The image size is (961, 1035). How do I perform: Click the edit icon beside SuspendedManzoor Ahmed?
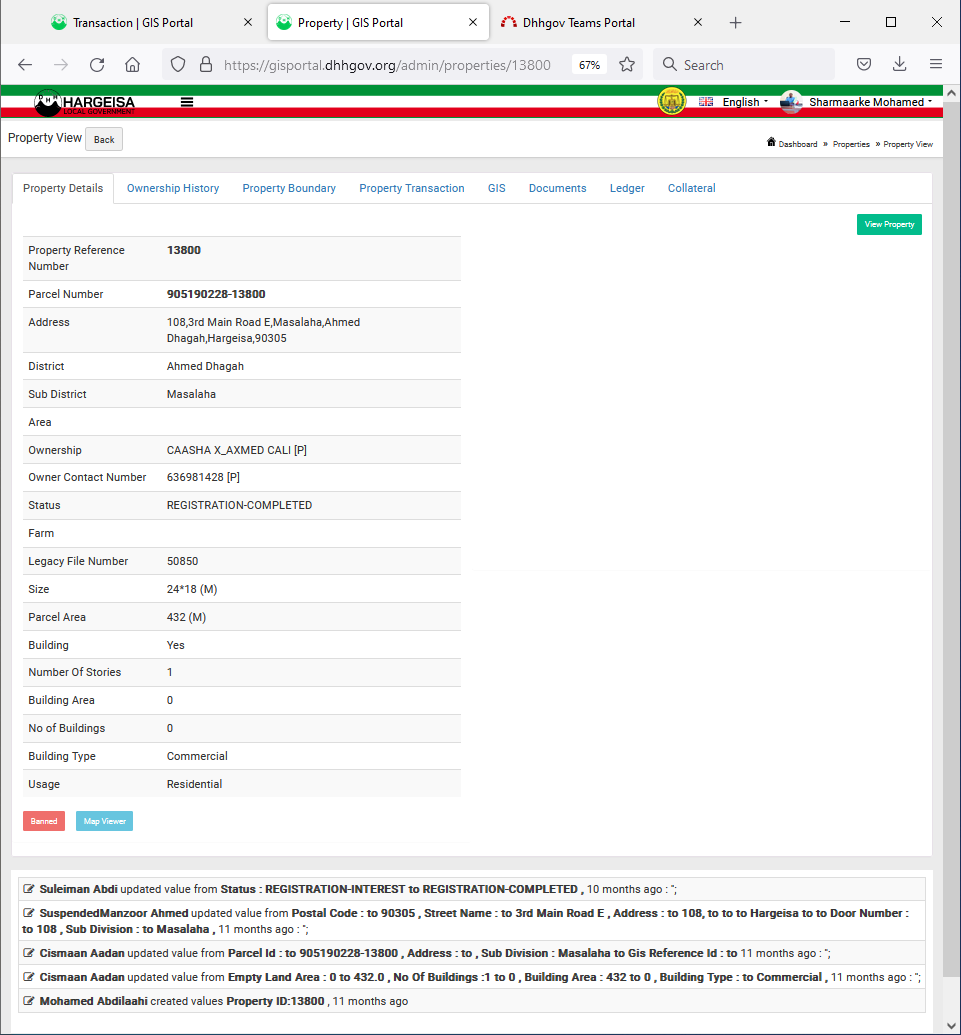pos(28,913)
